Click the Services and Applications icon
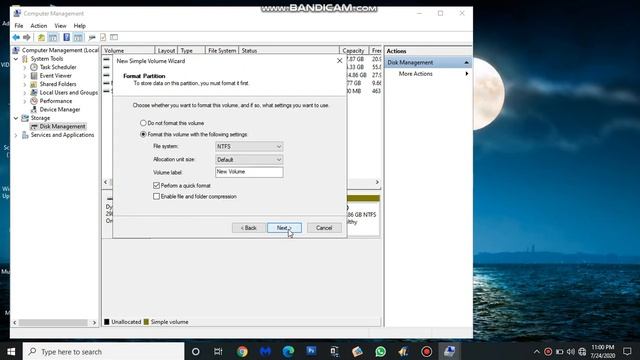640x360 pixels. [25, 135]
